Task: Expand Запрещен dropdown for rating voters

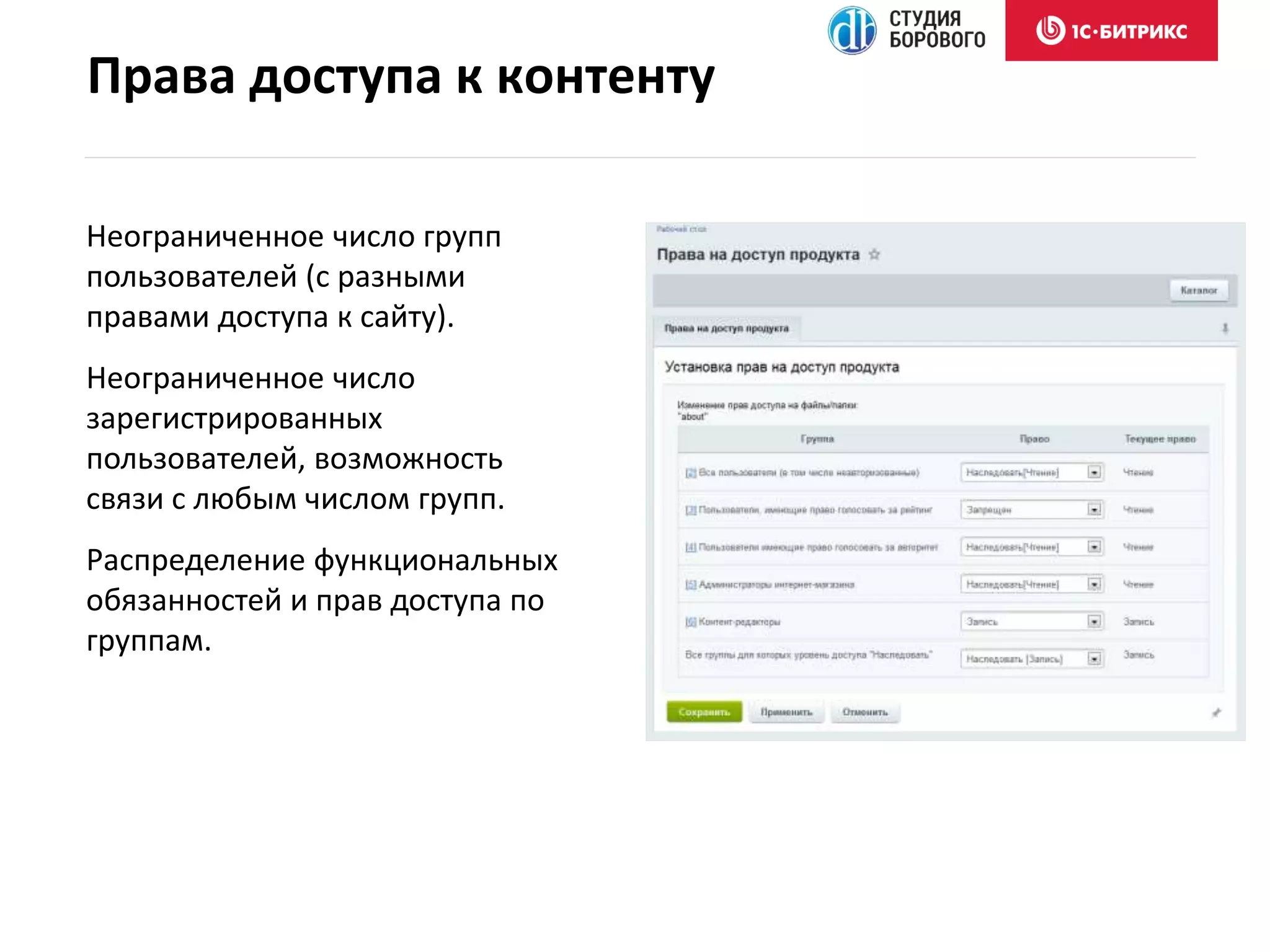Action: pyautogui.click(x=1032, y=509)
